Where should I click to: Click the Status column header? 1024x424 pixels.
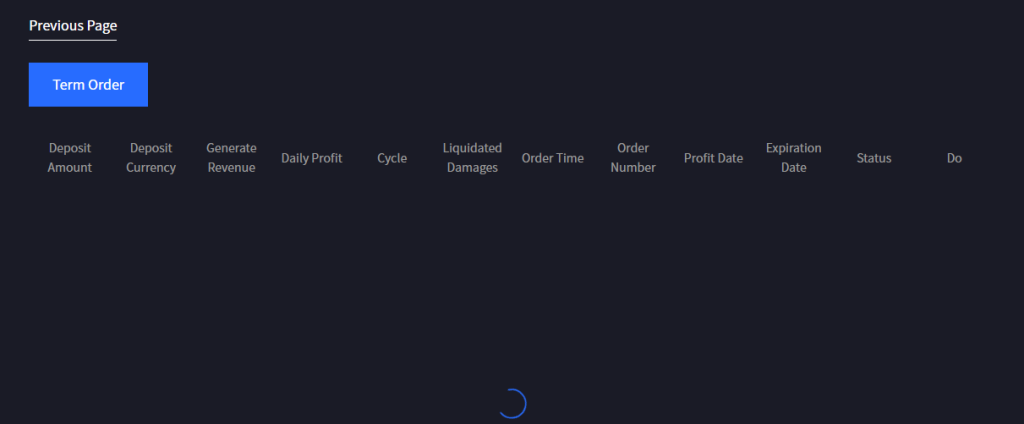(x=874, y=158)
